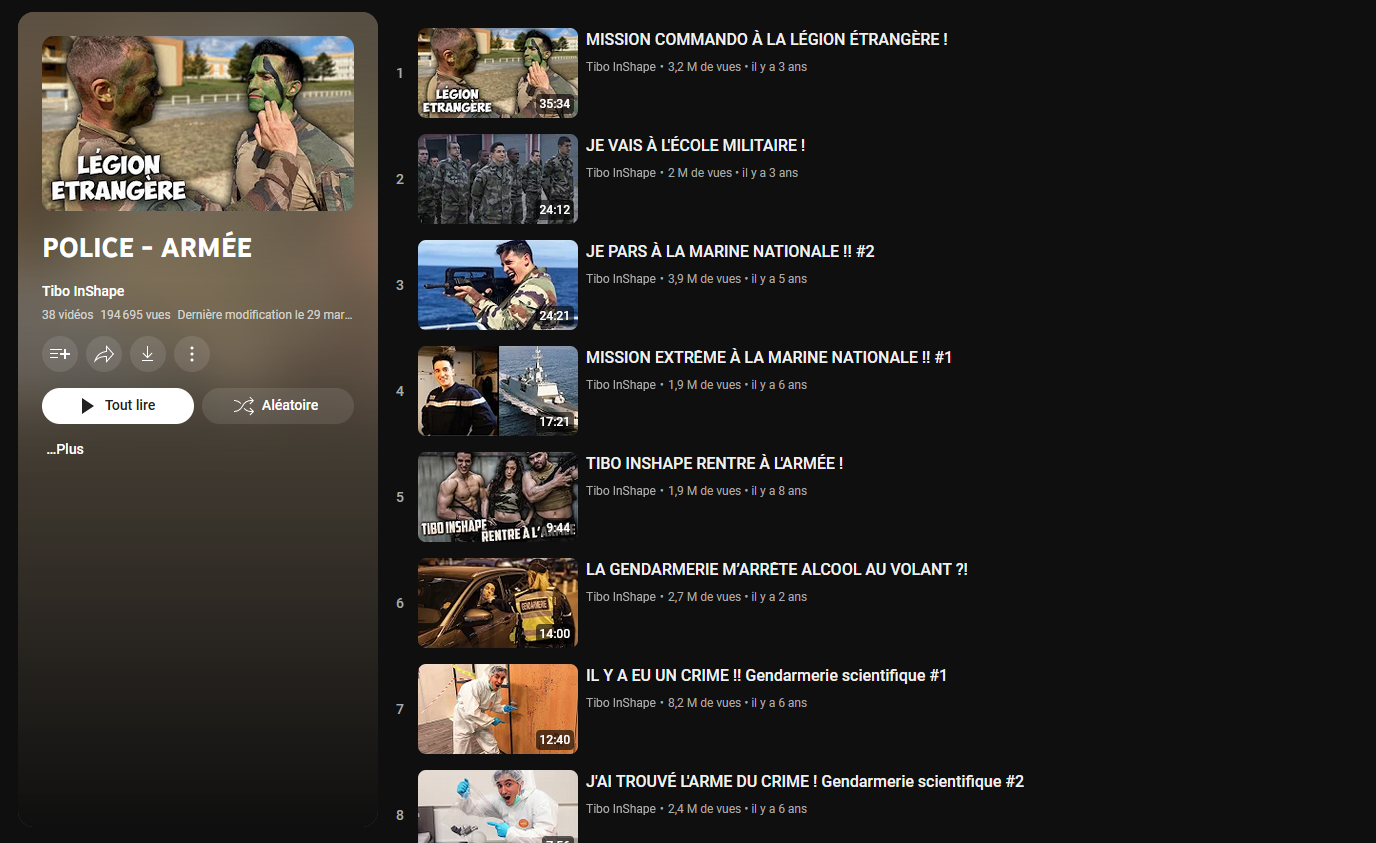Click Tout lire play button
The image size is (1376, 843).
(x=118, y=406)
